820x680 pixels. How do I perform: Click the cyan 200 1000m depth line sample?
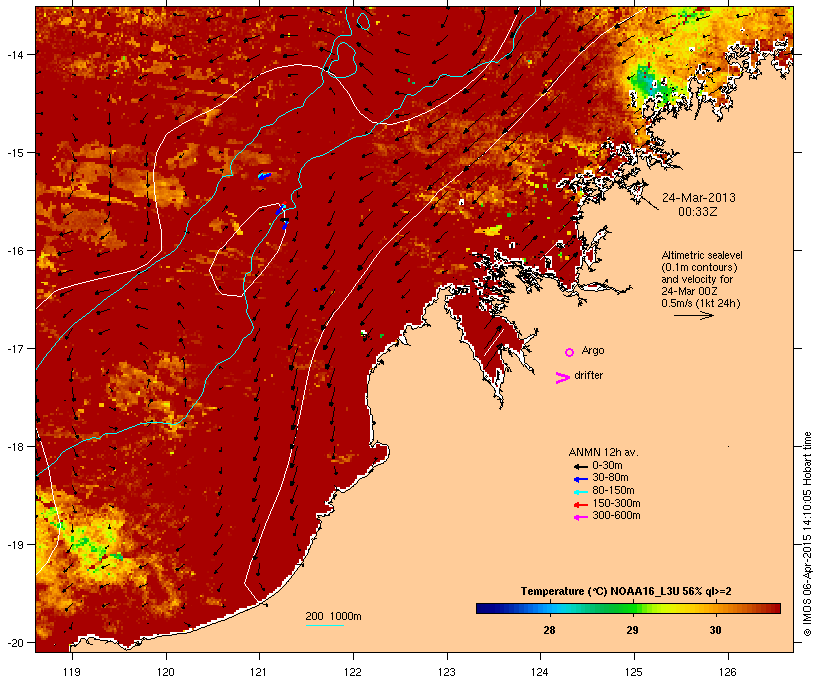(324, 625)
